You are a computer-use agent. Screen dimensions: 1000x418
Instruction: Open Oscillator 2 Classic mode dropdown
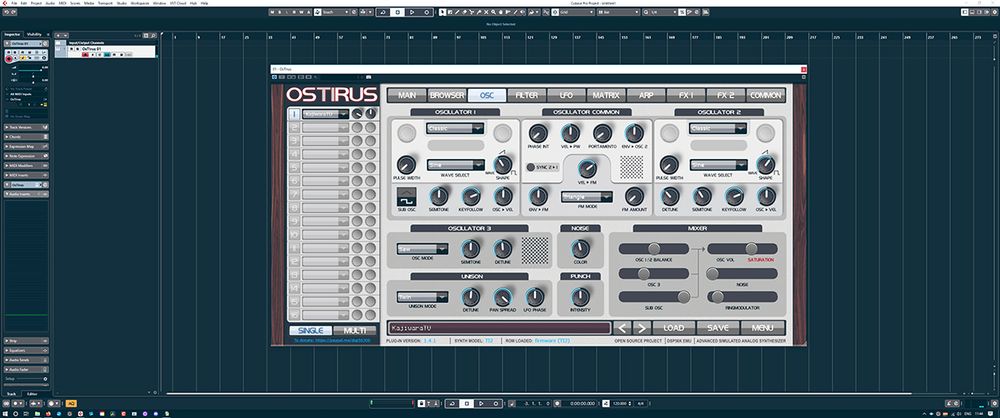coord(717,128)
